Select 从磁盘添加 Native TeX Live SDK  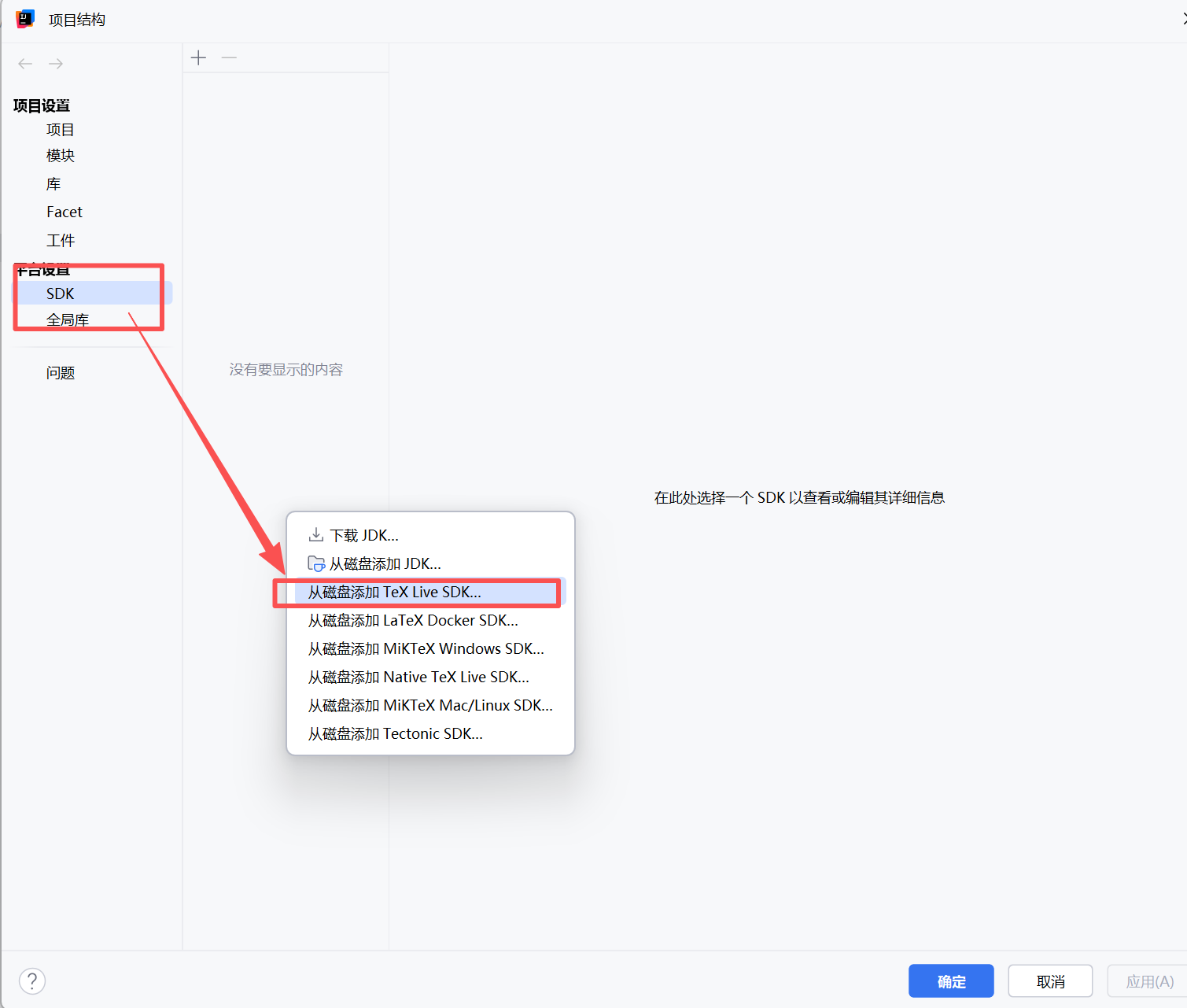tap(418, 677)
